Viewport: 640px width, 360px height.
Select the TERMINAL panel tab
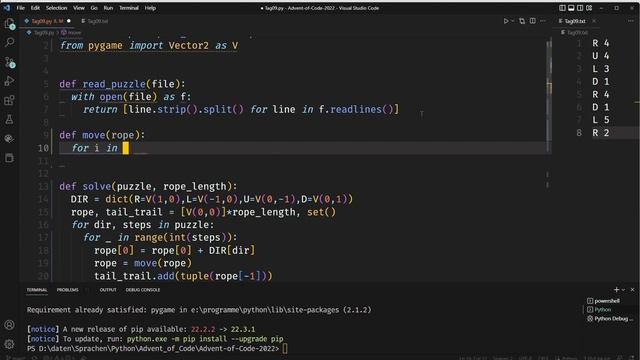point(37,290)
